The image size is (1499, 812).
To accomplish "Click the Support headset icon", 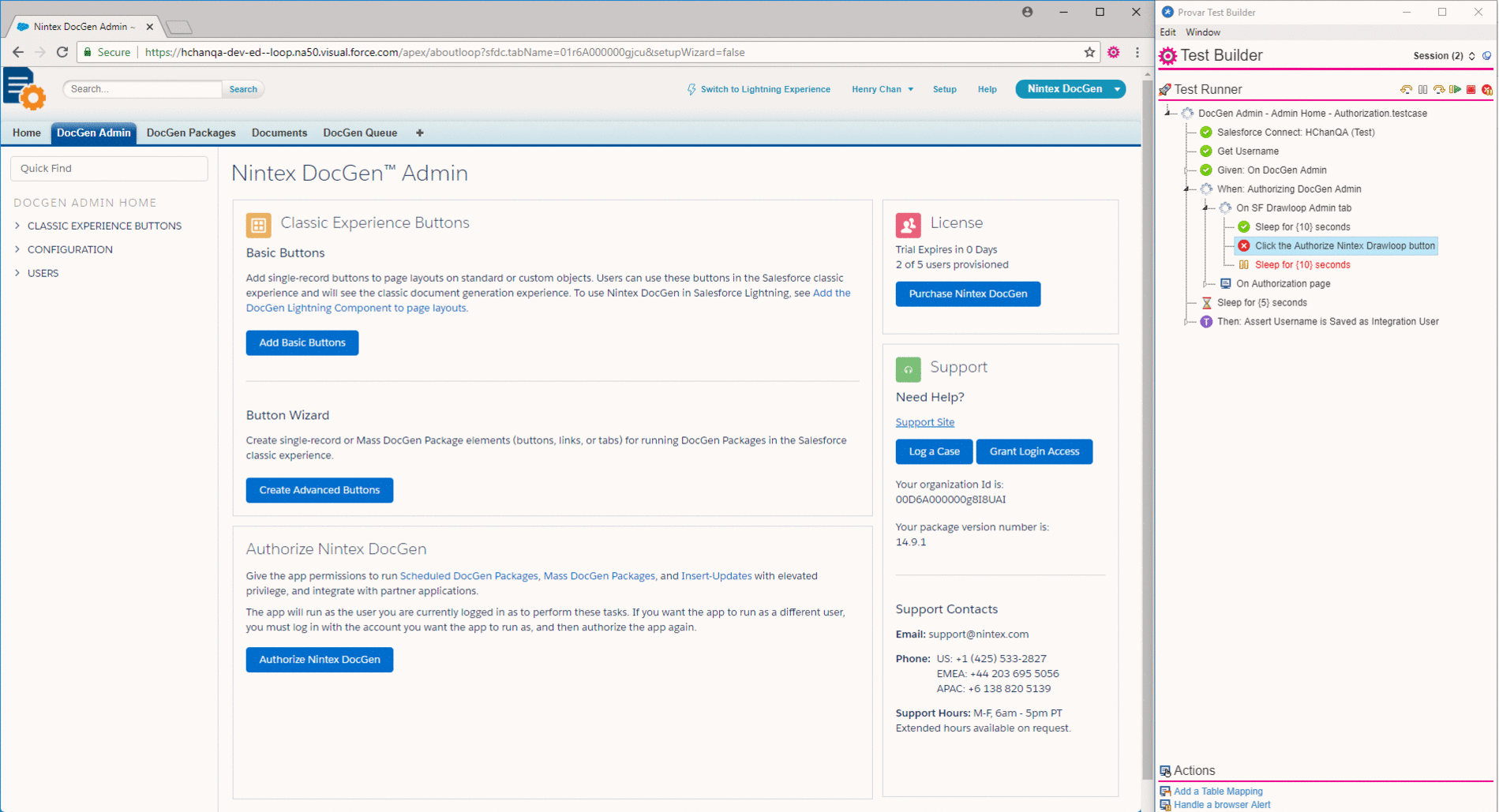I will pyautogui.click(x=908, y=369).
